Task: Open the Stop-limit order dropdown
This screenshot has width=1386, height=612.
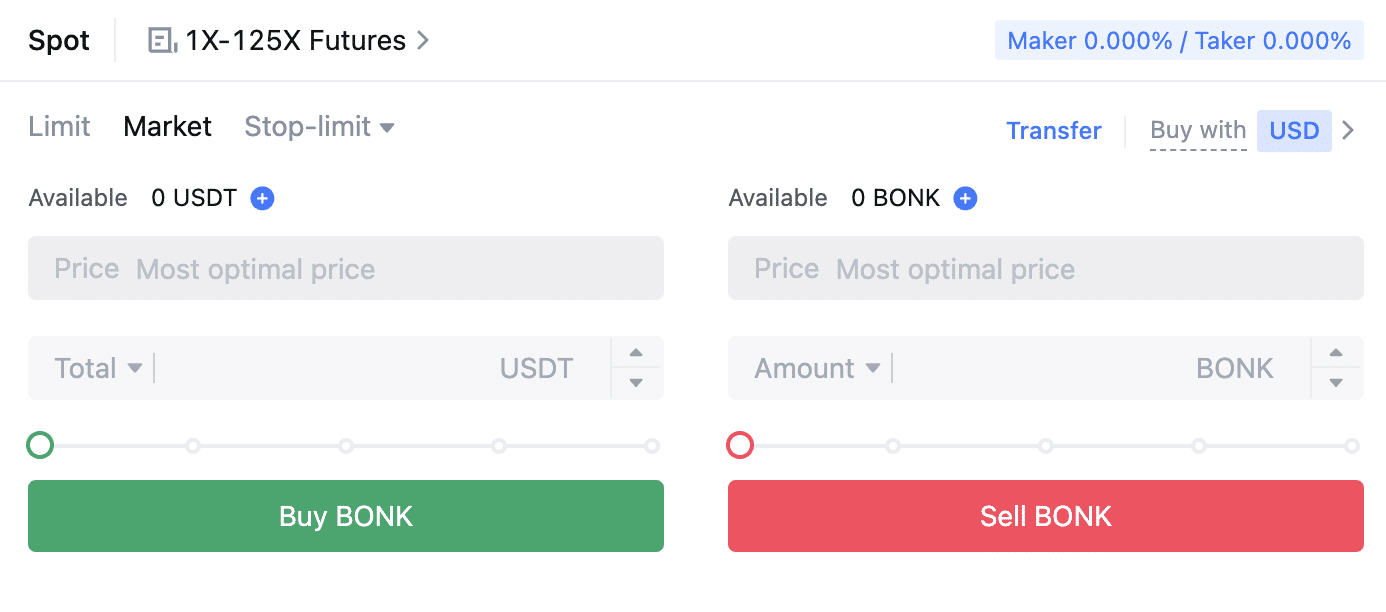Action: pyautogui.click(x=319, y=126)
